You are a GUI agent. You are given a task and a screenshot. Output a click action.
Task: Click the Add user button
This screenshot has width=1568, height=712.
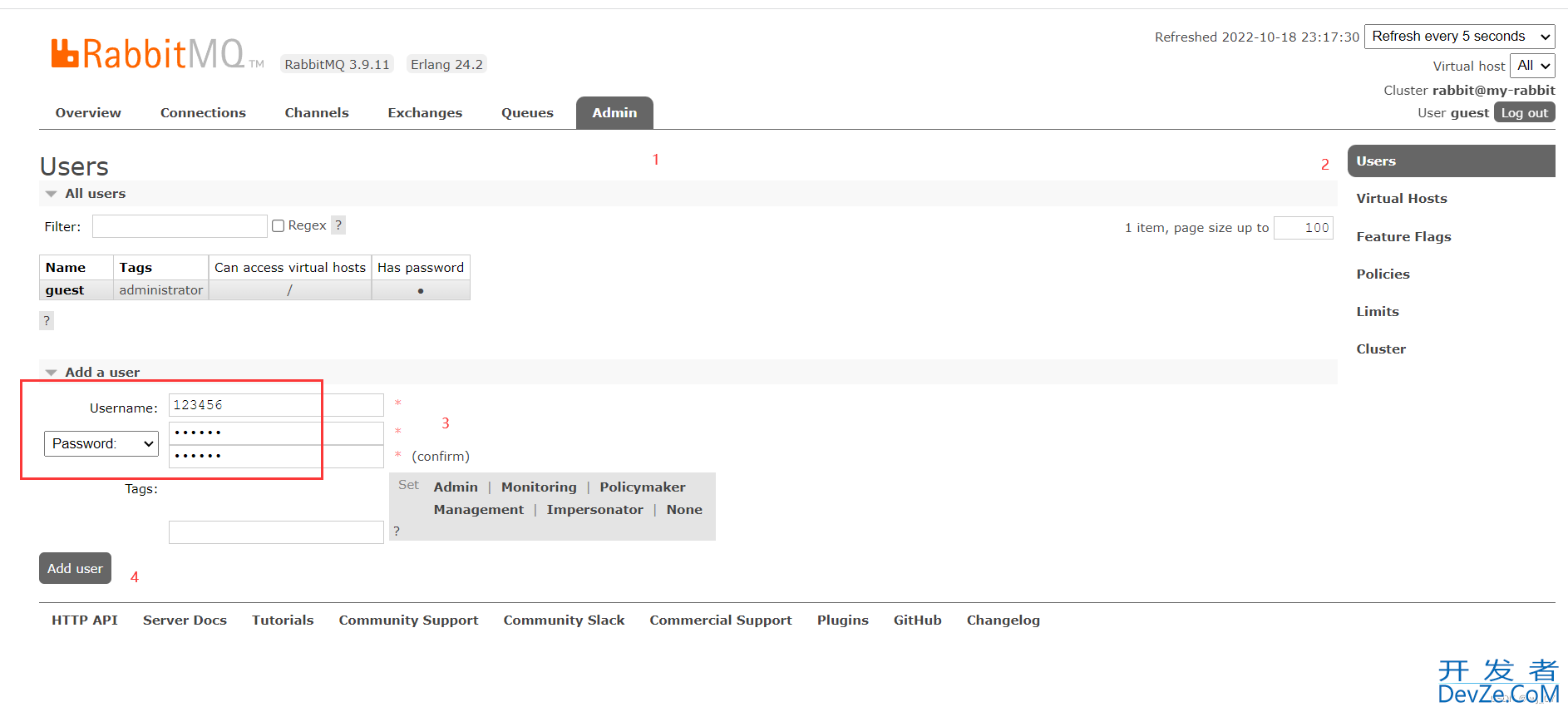pyautogui.click(x=75, y=568)
